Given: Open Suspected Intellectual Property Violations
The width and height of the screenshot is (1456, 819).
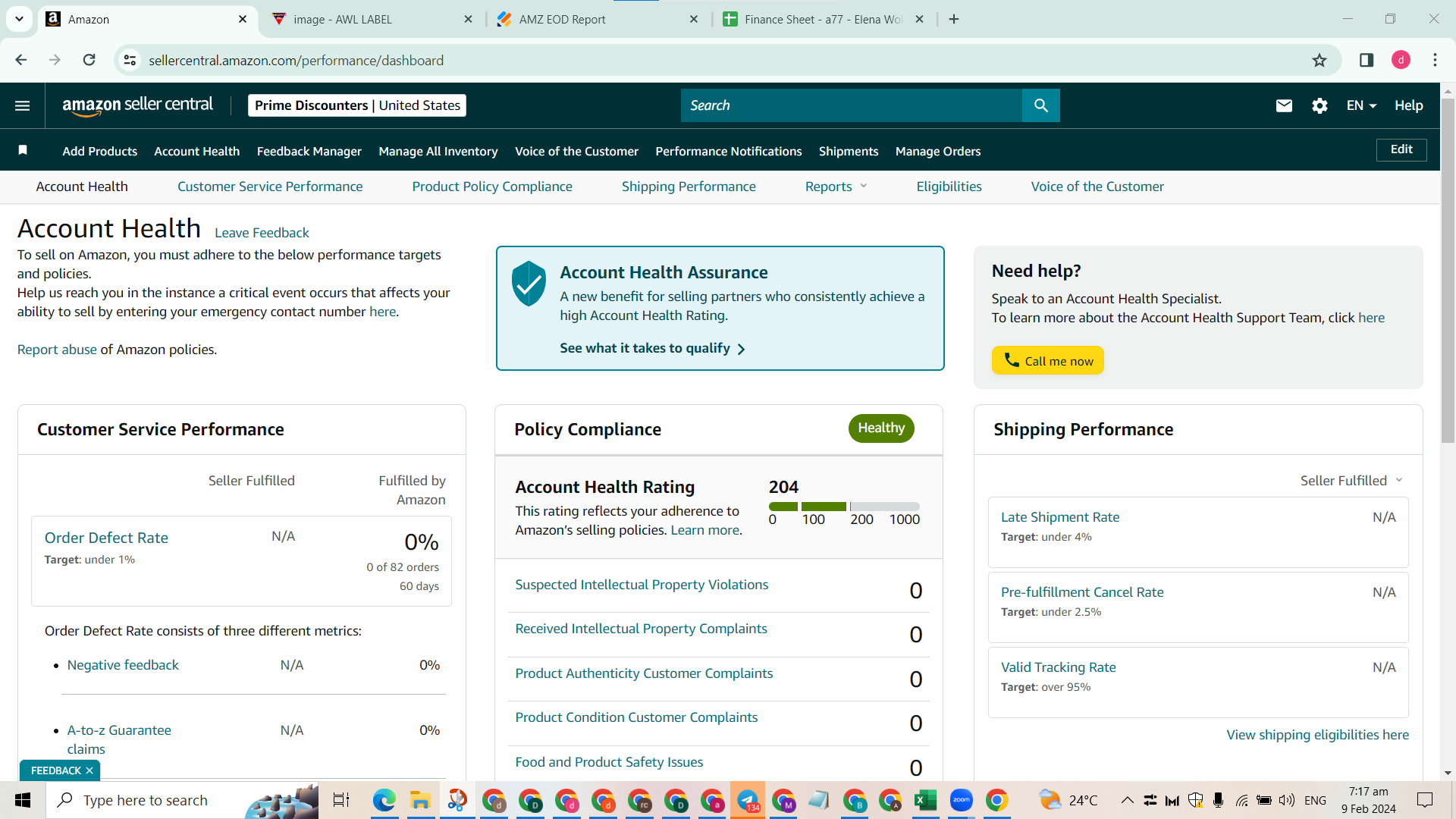Looking at the screenshot, I should tap(642, 585).
